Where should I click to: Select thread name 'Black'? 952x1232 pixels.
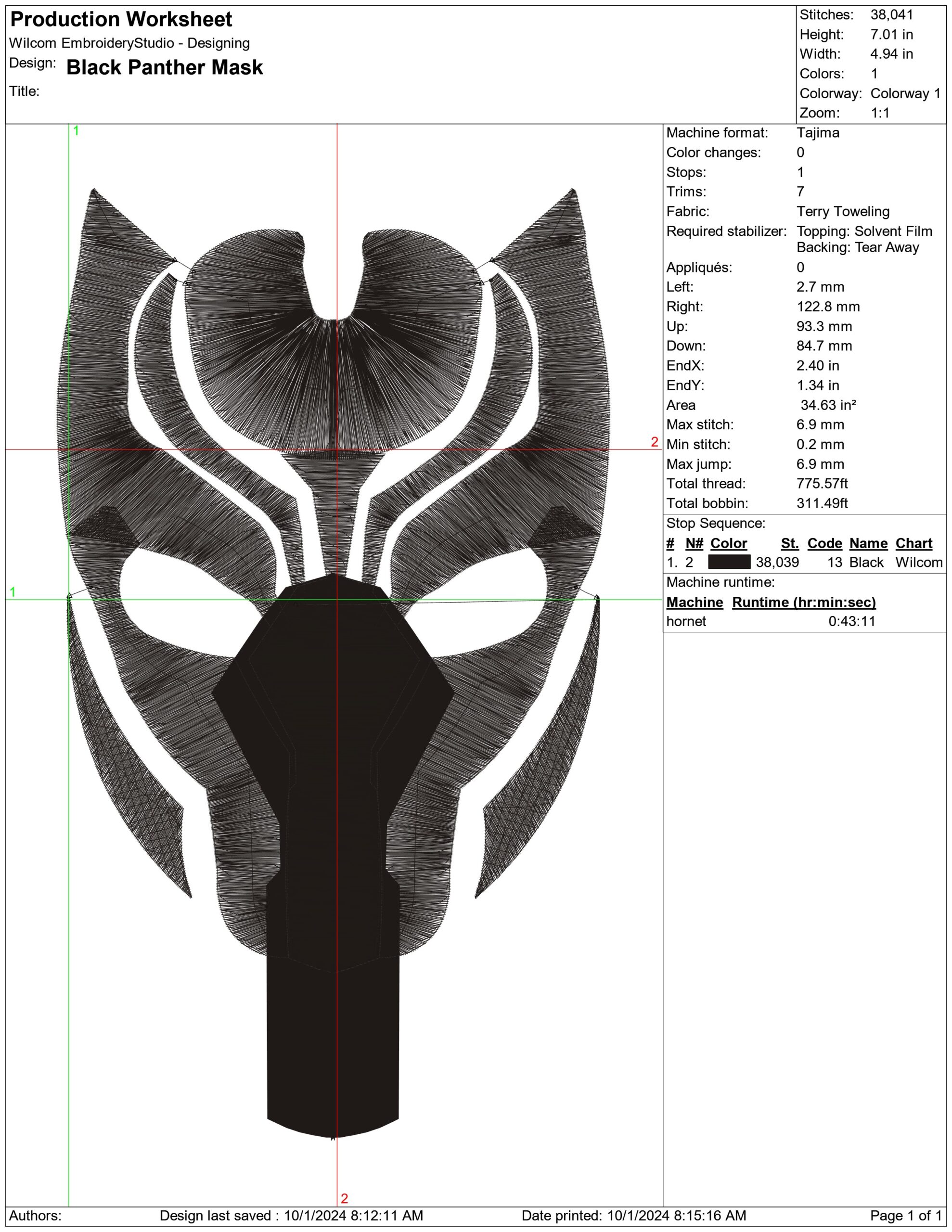click(866, 563)
